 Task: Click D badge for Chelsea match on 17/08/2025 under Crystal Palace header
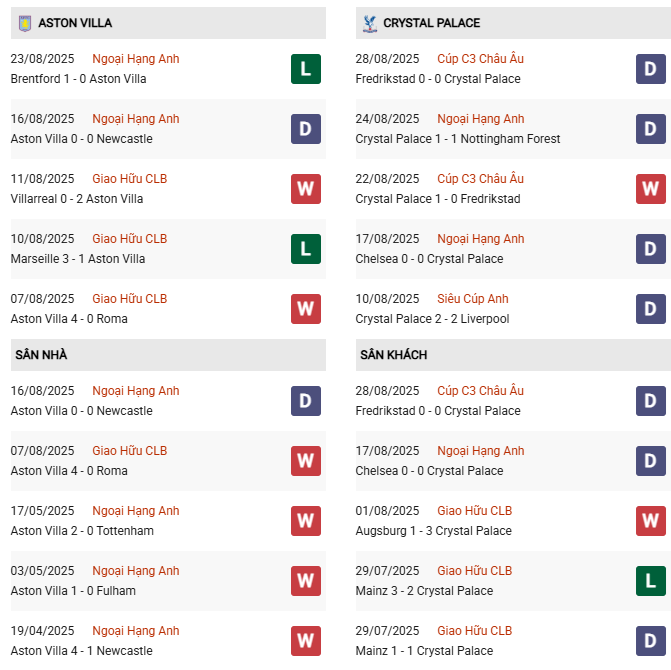coord(650,249)
